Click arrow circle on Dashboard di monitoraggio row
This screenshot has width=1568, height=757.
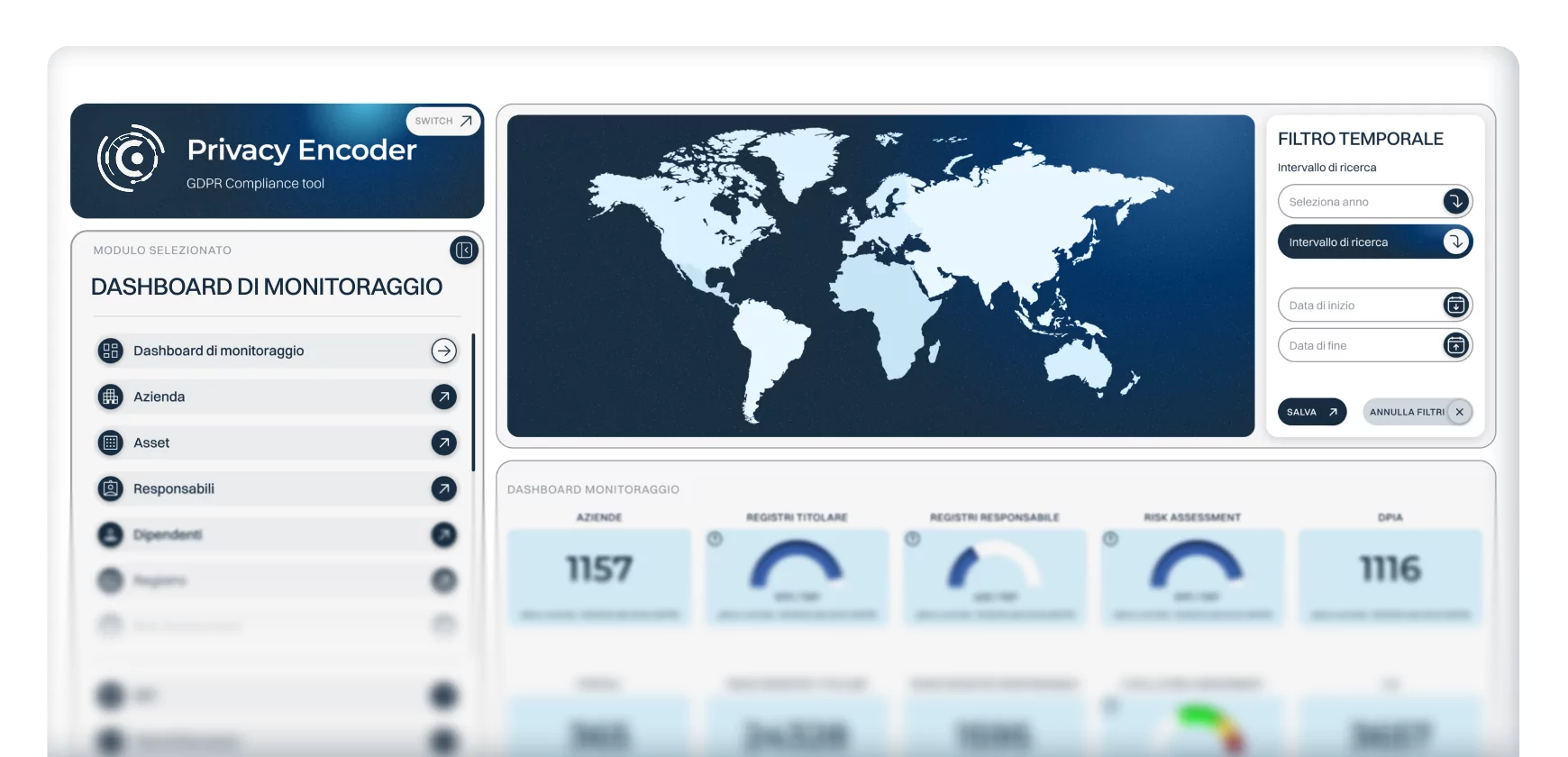(x=443, y=351)
